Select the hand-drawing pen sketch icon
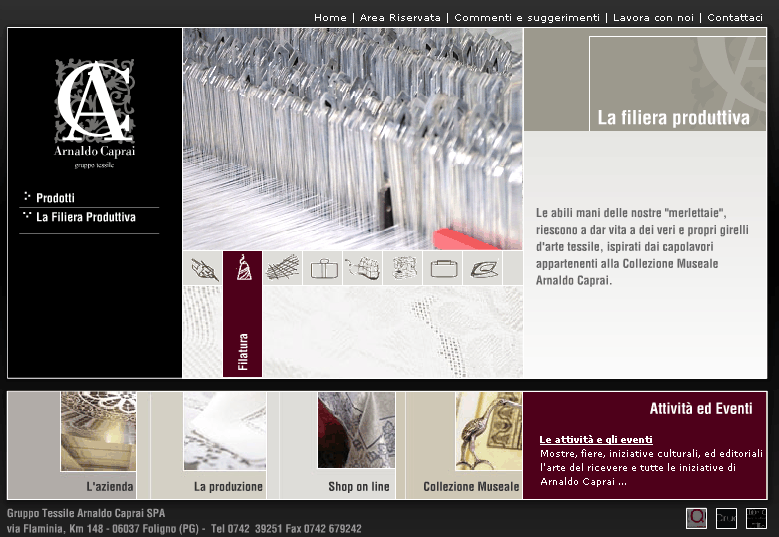This screenshot has width=779, height=537. tap(203, 268)
